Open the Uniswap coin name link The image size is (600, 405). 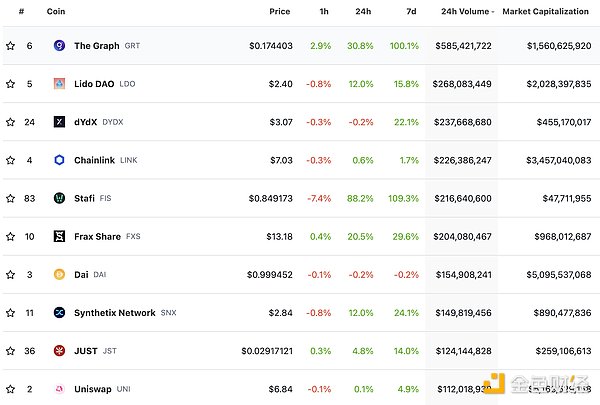(94, 389)
